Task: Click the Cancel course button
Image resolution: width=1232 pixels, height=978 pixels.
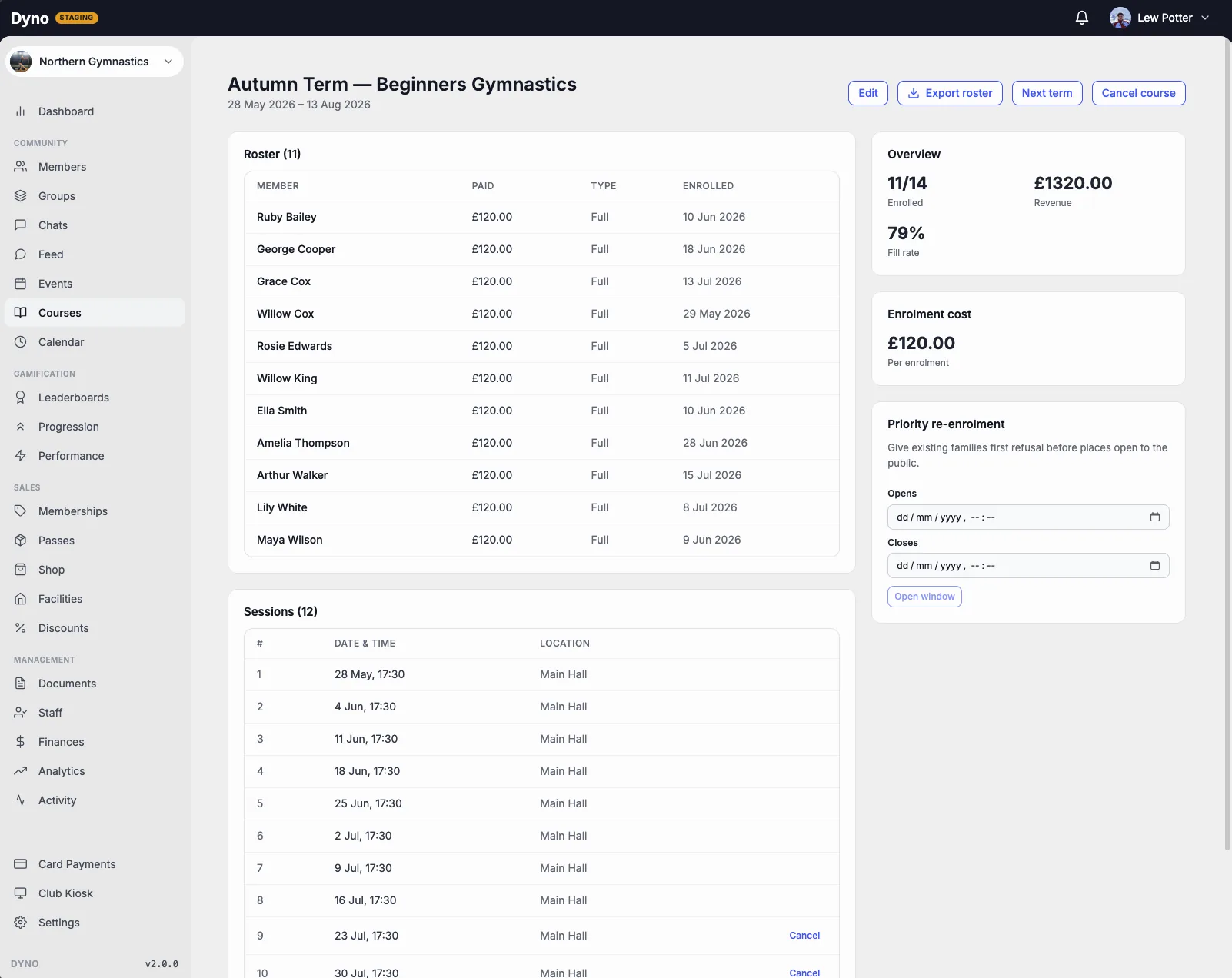Action: pos(1138,93)
